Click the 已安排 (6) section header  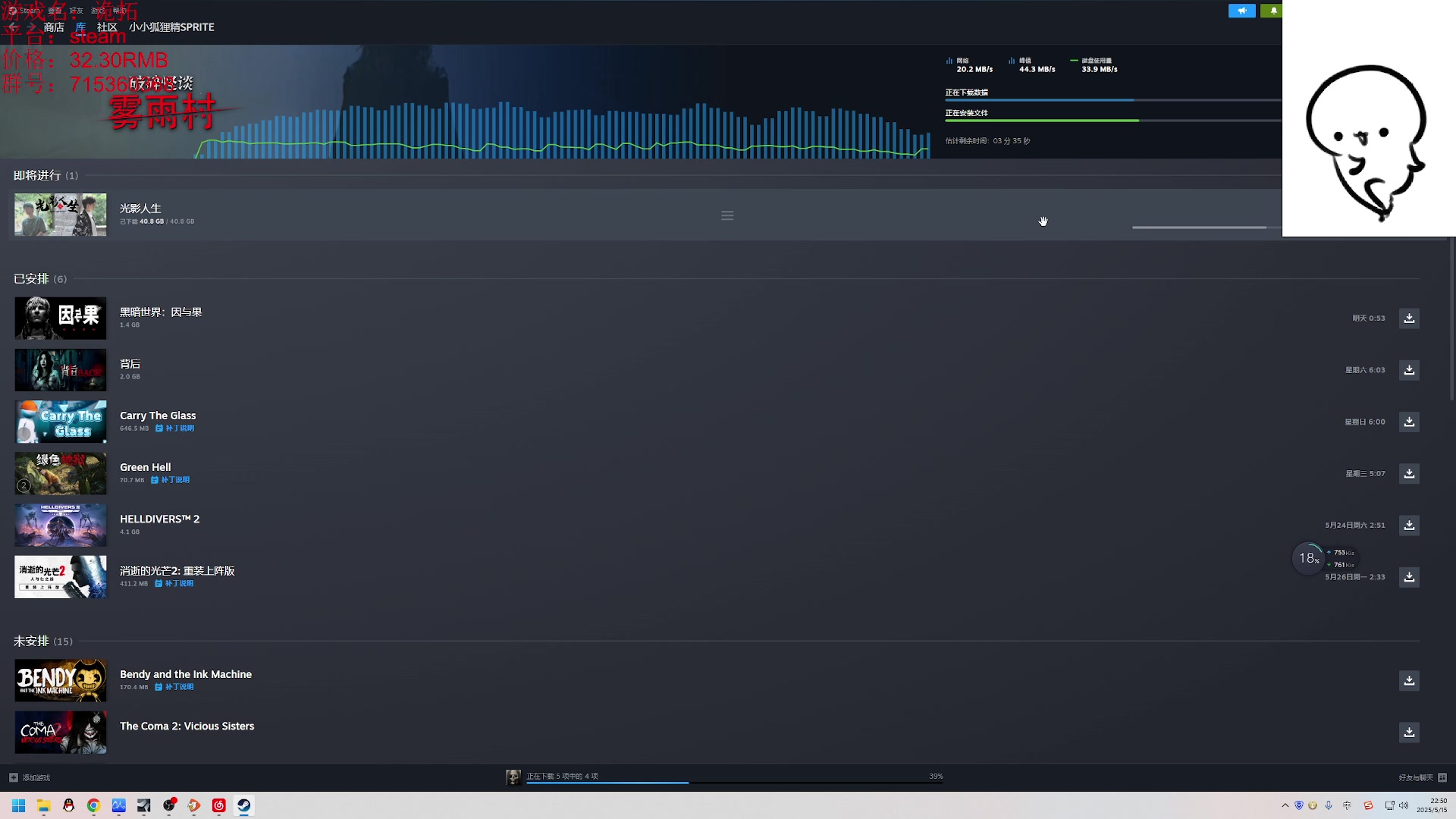tap(40, 279)
